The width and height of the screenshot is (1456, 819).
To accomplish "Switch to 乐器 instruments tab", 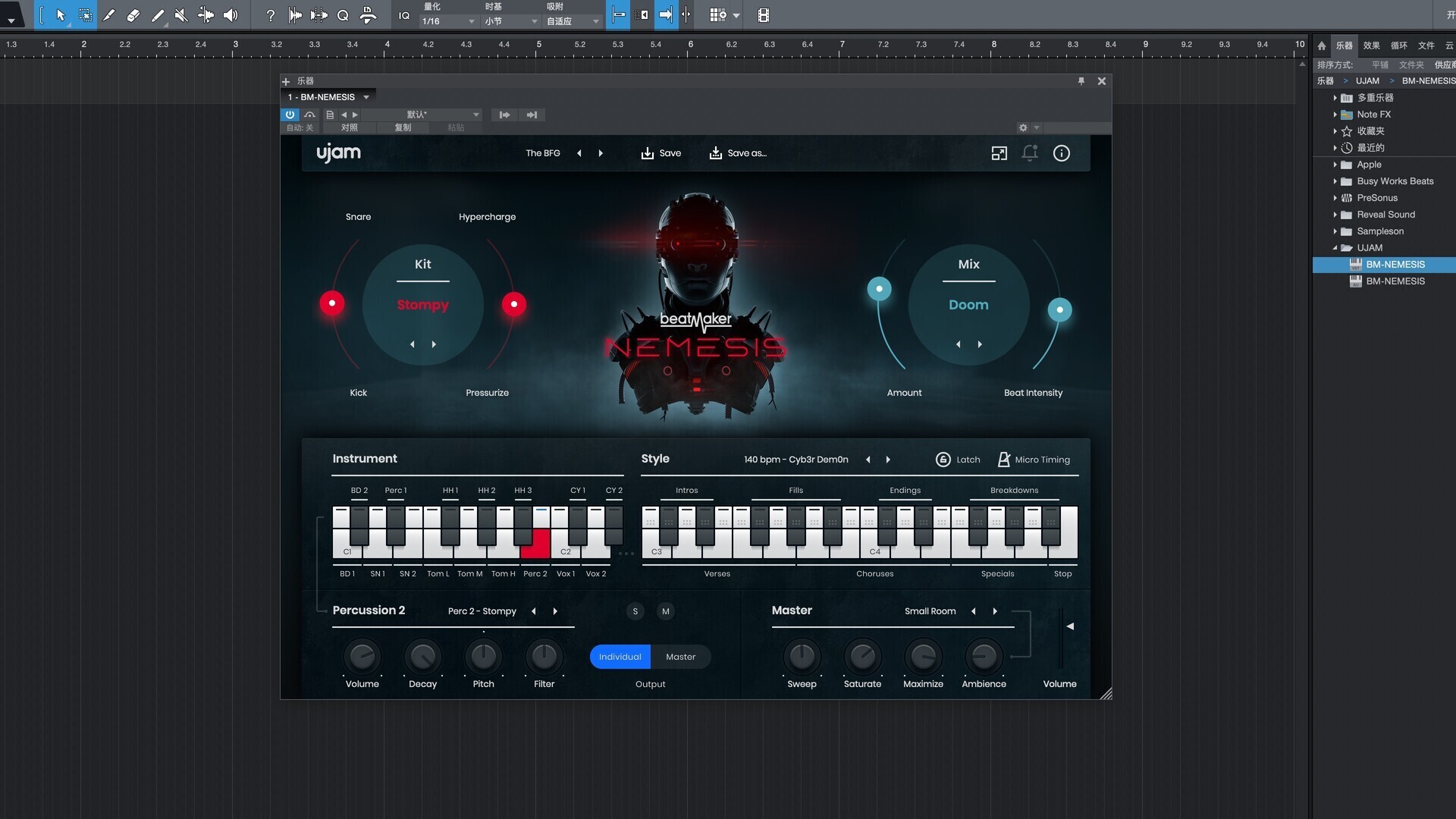I will (x=1344, y=45).
